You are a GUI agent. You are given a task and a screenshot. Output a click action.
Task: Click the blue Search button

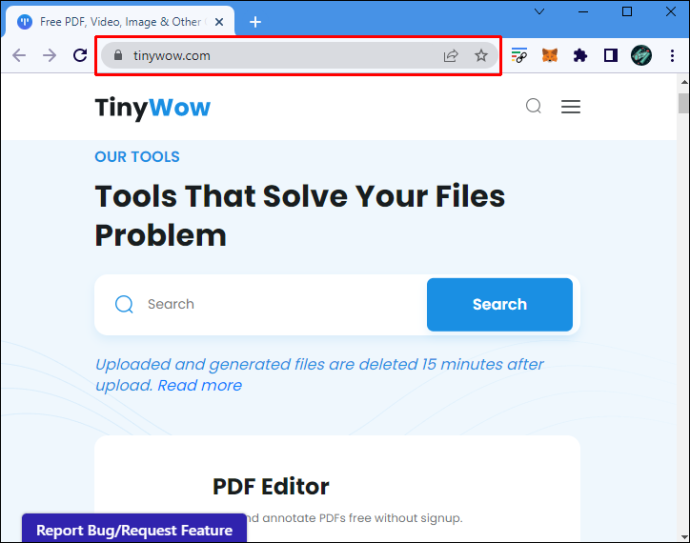[x=499, y=305]
